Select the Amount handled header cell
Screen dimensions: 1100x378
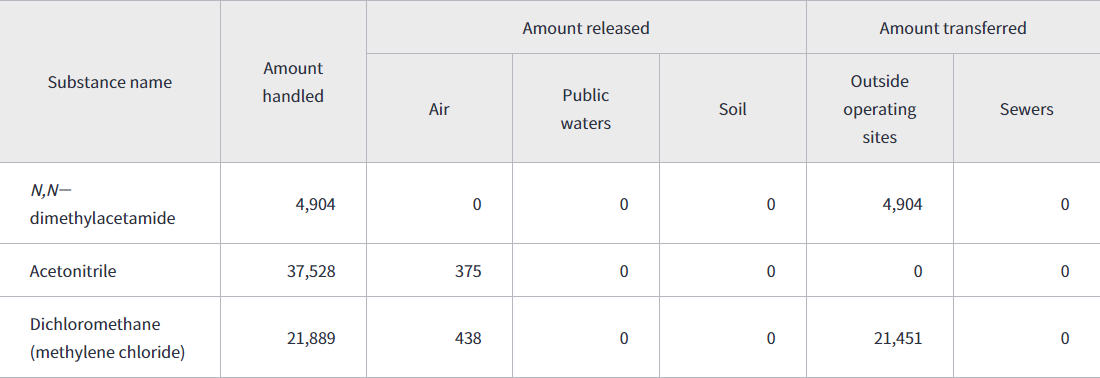(x=293, y=82)
